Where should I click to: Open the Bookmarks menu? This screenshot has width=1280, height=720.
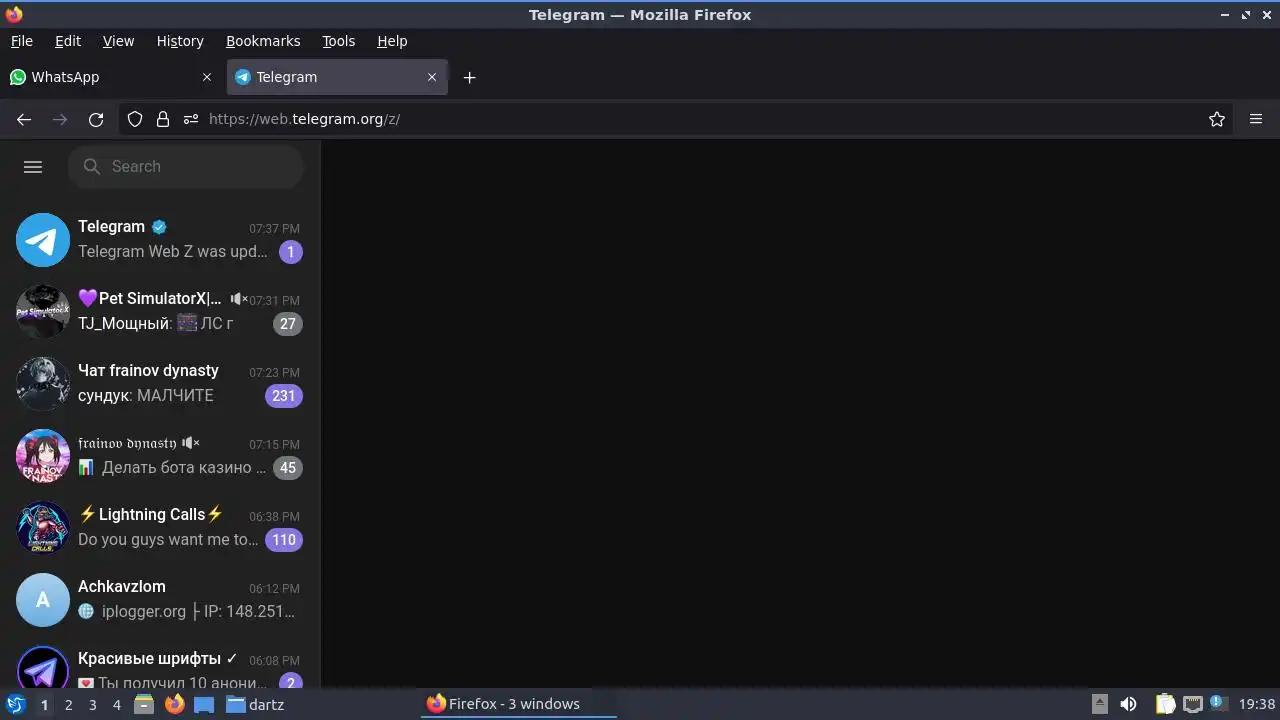click(x=263, y=41)
